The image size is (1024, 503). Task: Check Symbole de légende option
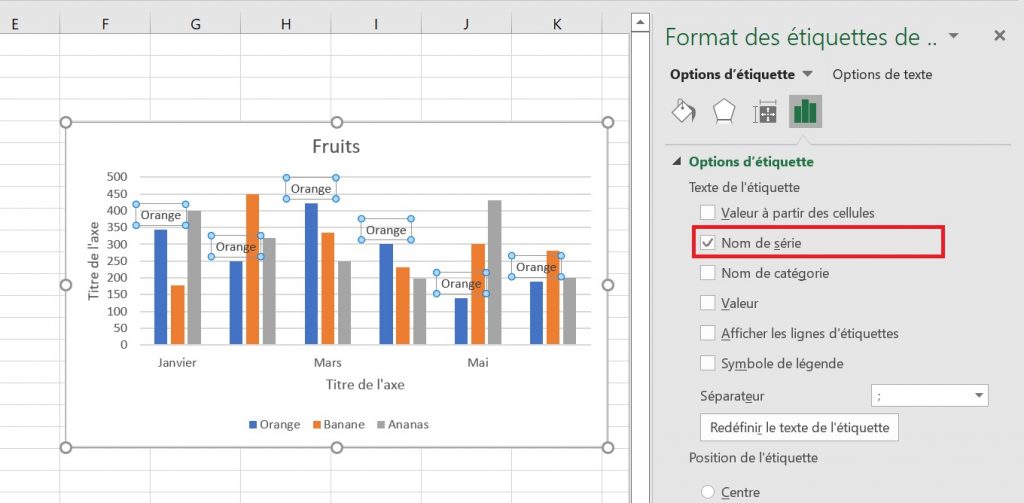coord(707,363)
